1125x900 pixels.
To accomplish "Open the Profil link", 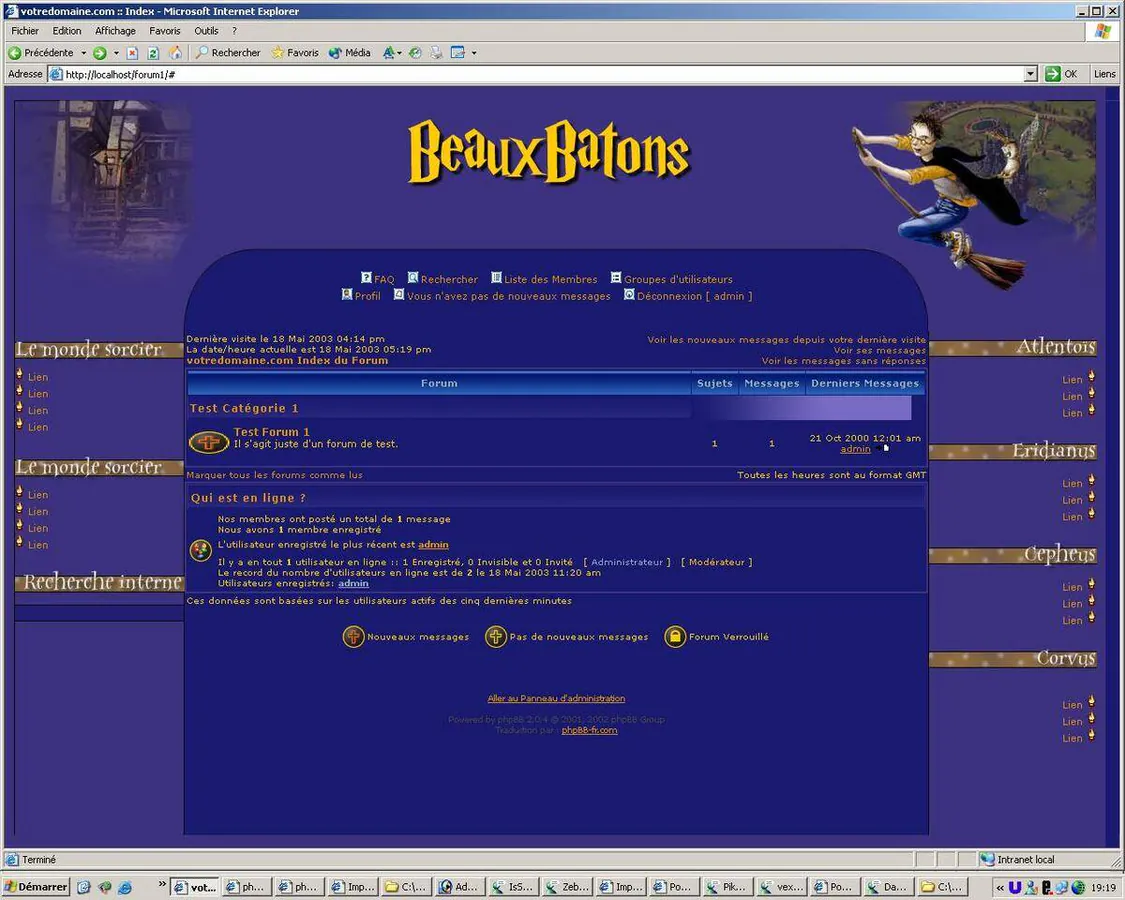I will click(367, 296).
